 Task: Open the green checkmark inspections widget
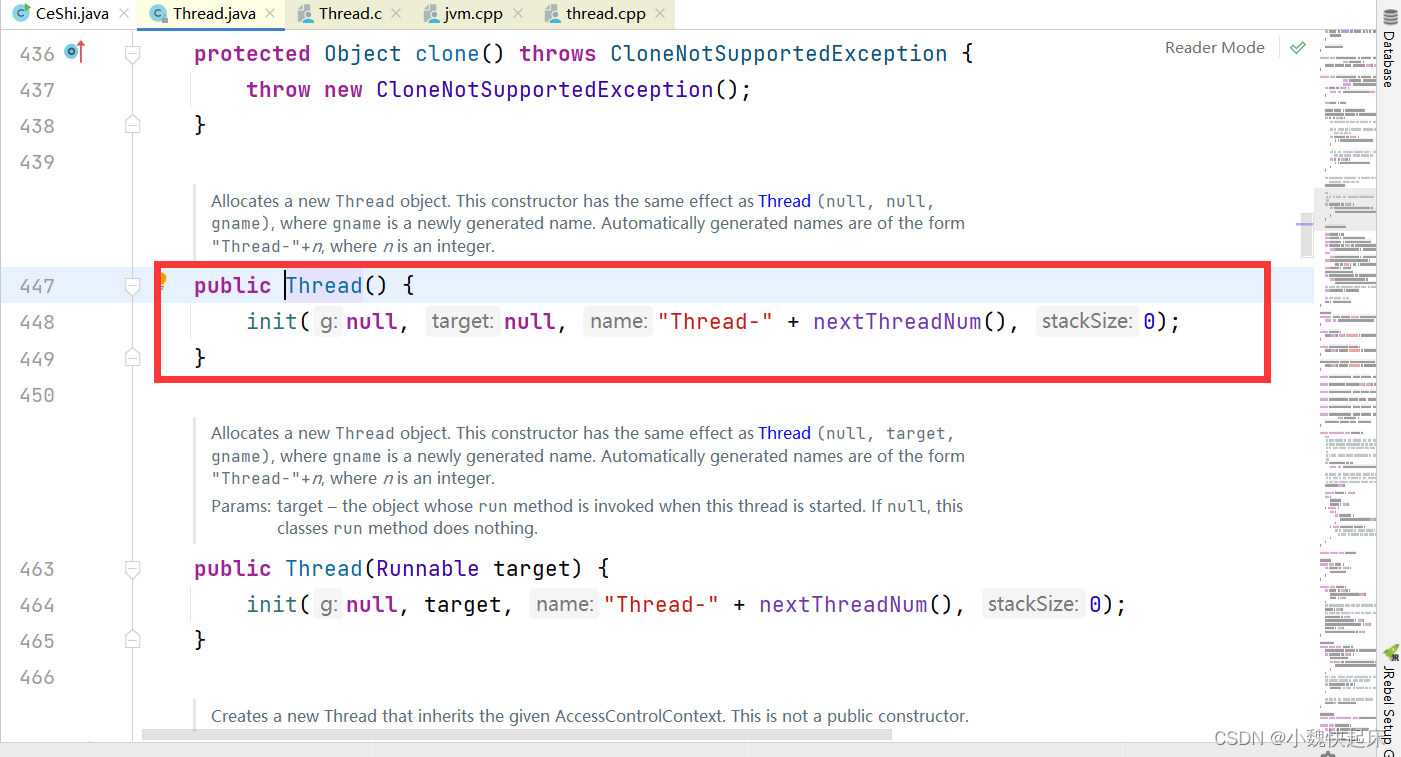point(1298,47)
